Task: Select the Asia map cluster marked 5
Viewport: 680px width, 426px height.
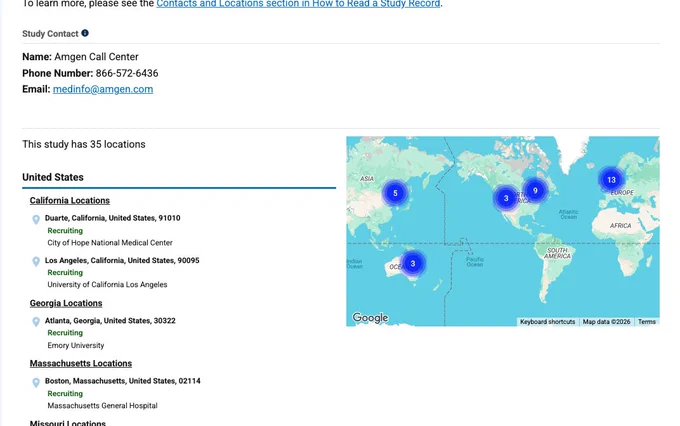Action: pyautogui.click(x=395, y=193)
